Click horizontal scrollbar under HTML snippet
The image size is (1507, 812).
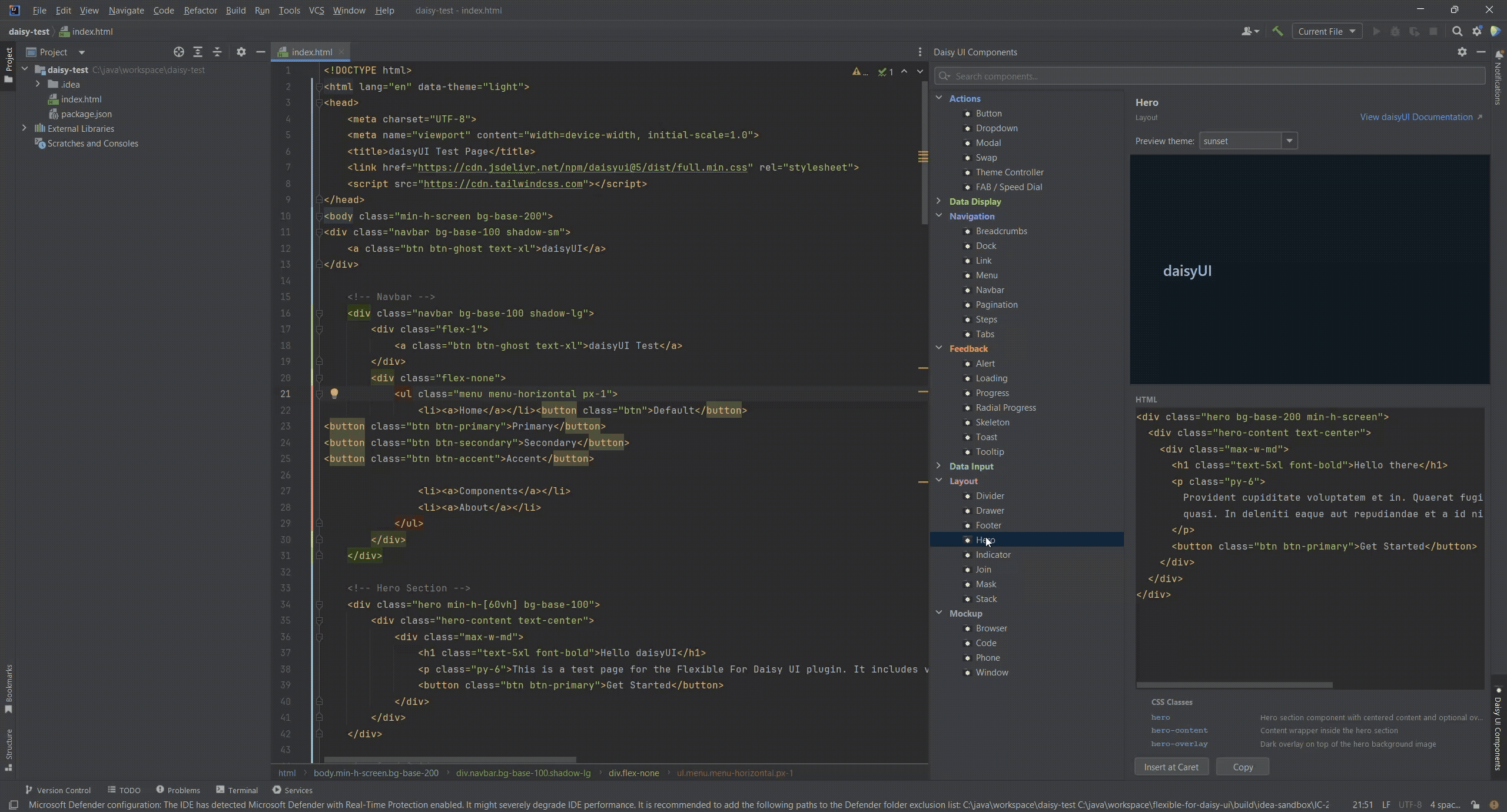(1234, 685)
